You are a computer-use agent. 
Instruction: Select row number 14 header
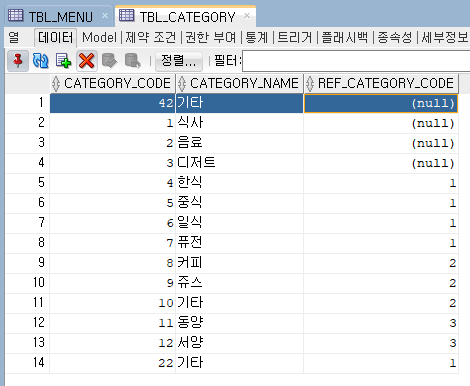(27, 363)
